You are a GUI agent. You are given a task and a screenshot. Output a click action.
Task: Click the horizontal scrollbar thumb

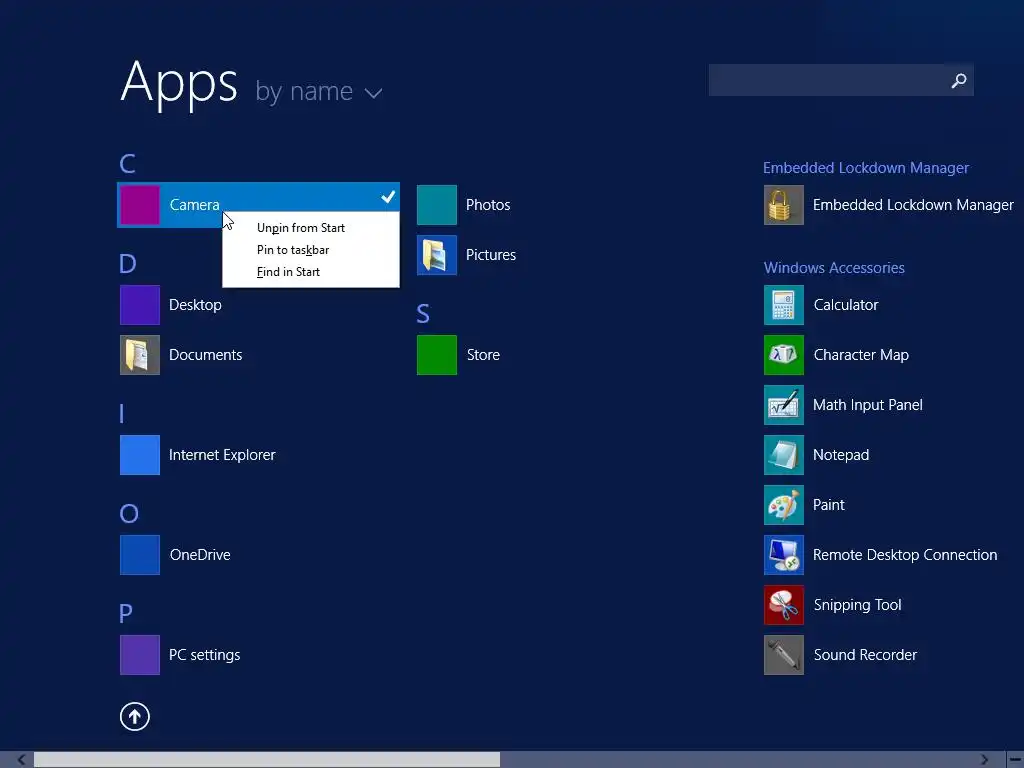(267, 760)
